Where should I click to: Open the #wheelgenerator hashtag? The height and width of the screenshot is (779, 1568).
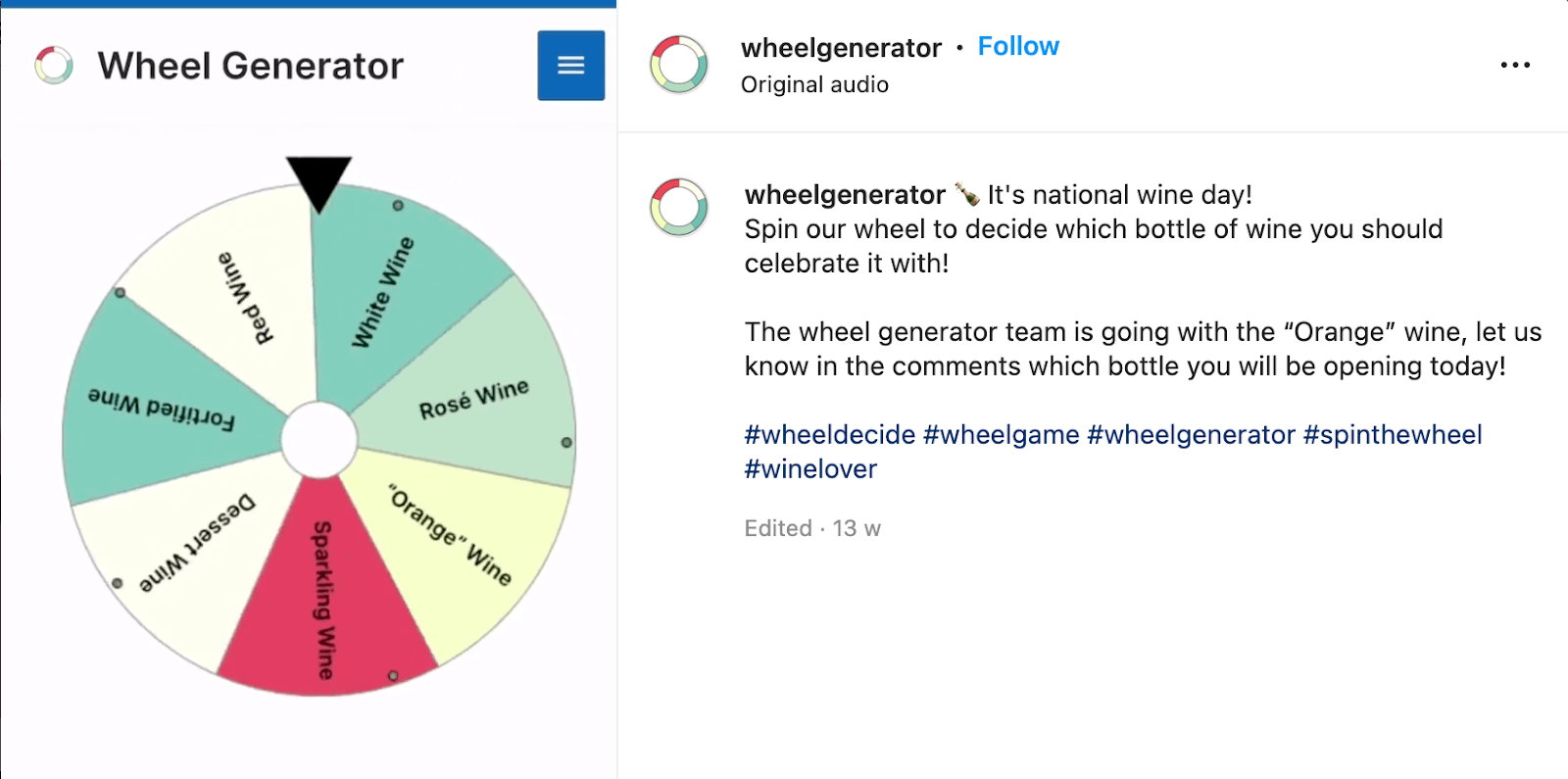1191,435
